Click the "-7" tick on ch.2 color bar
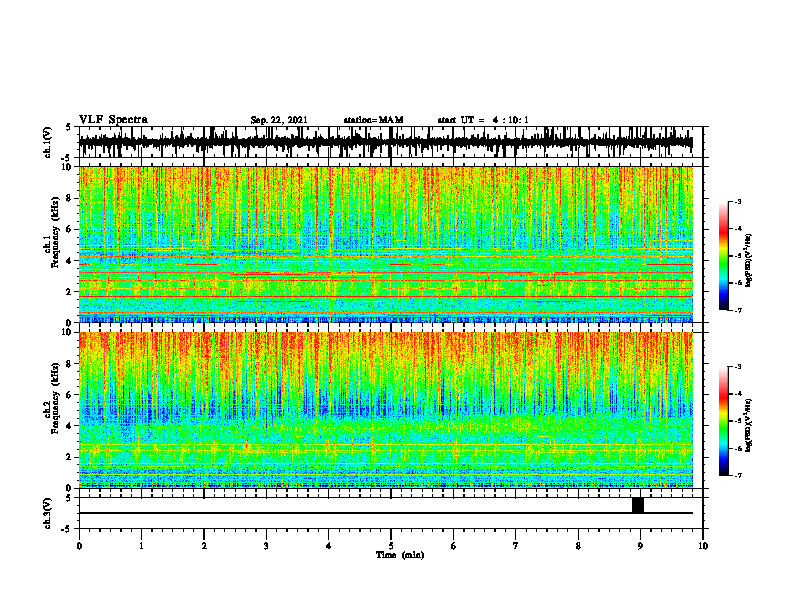 737,475
